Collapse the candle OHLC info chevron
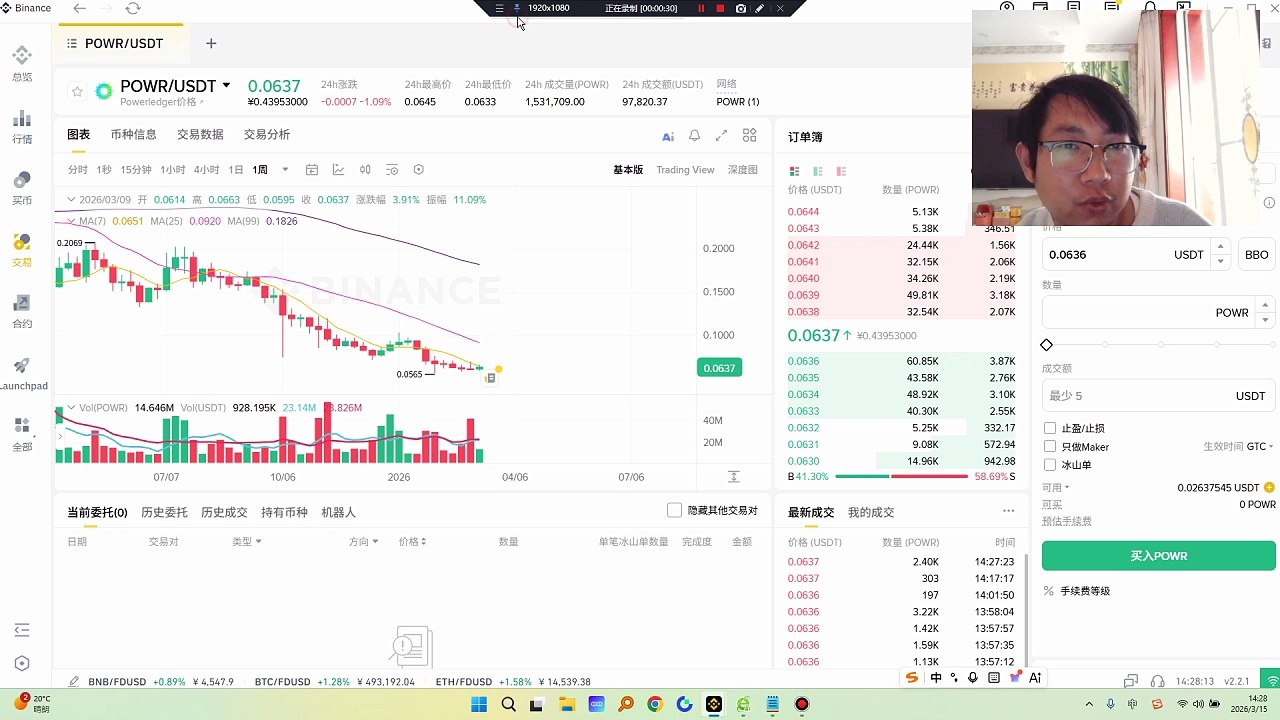 point(71,199)
